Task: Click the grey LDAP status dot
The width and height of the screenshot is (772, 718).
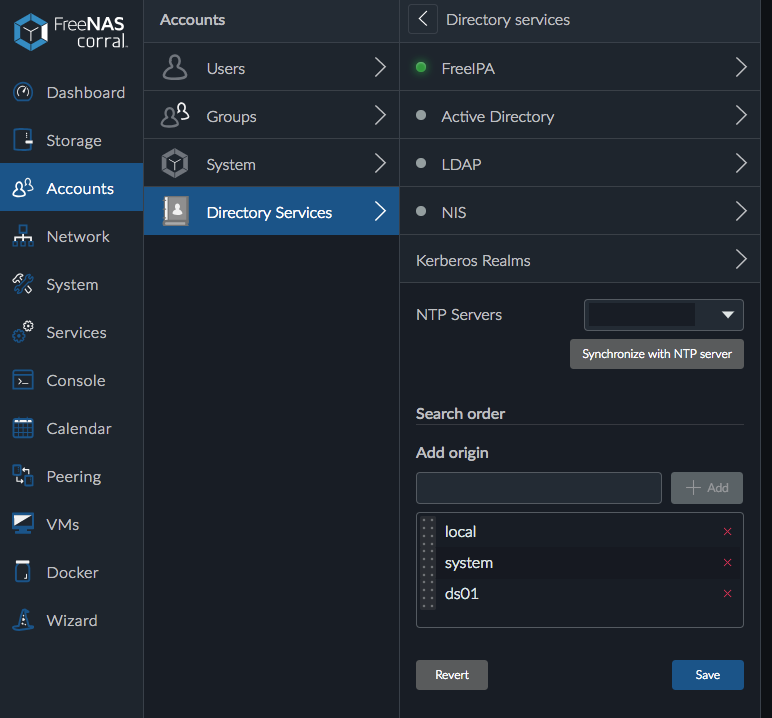Action: (x=421, y=163)
